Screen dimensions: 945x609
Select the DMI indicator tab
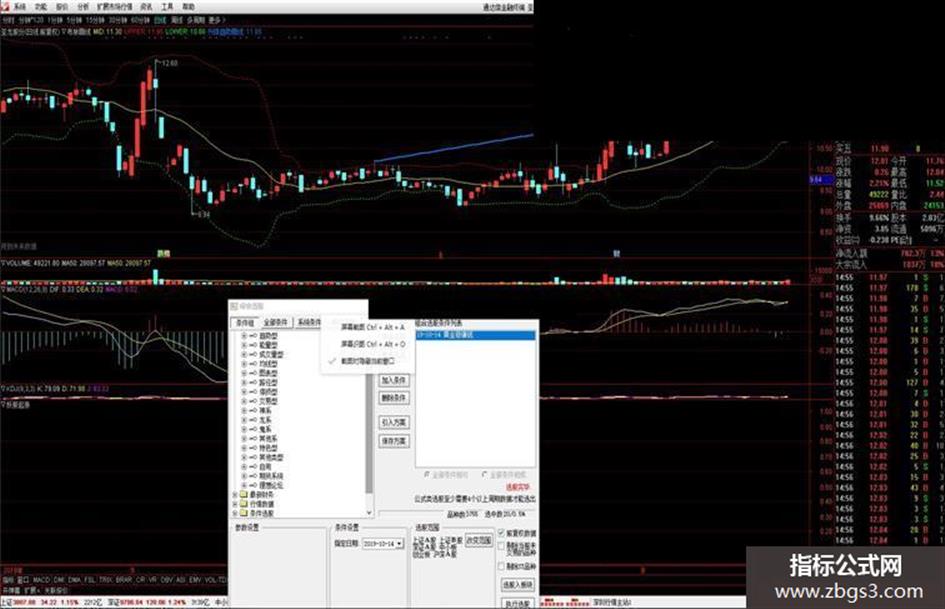(59, 579)
